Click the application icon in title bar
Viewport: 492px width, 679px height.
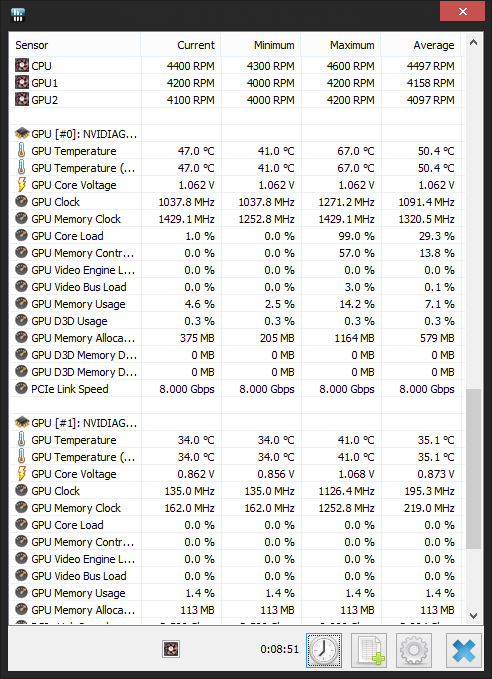(x=18, y=14)
